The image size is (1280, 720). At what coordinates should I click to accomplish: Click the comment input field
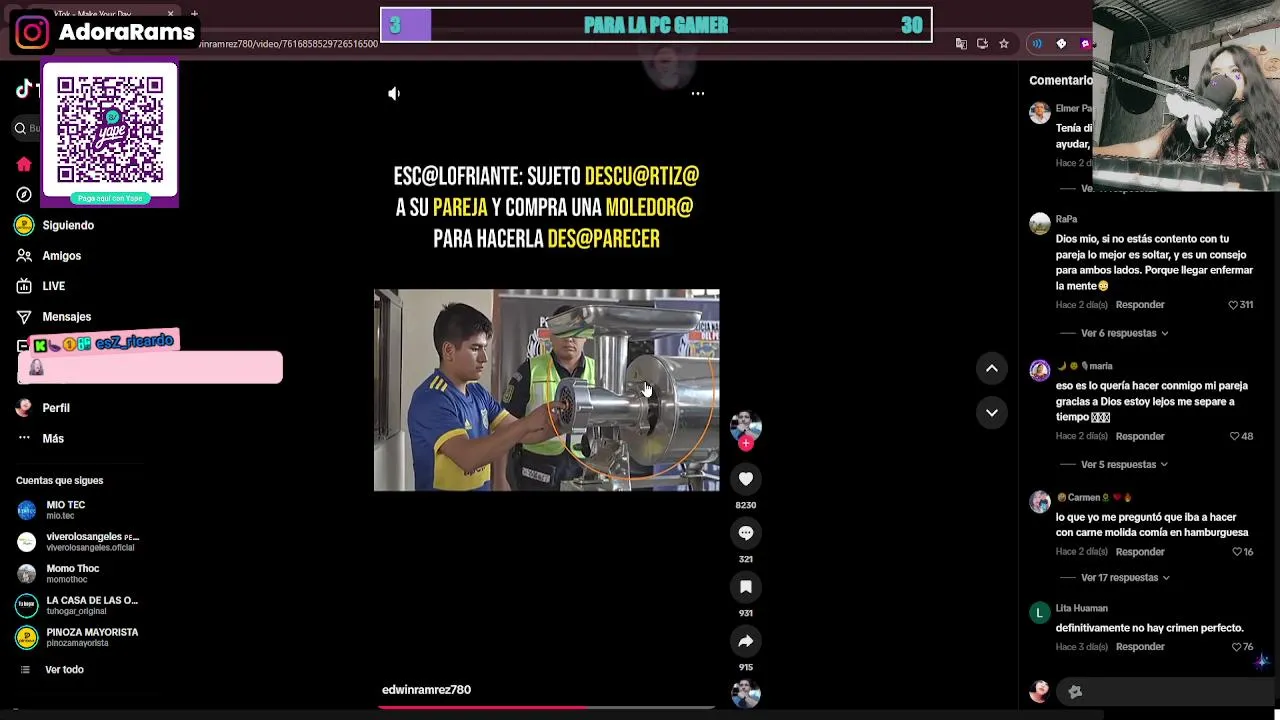point(1165,691)
